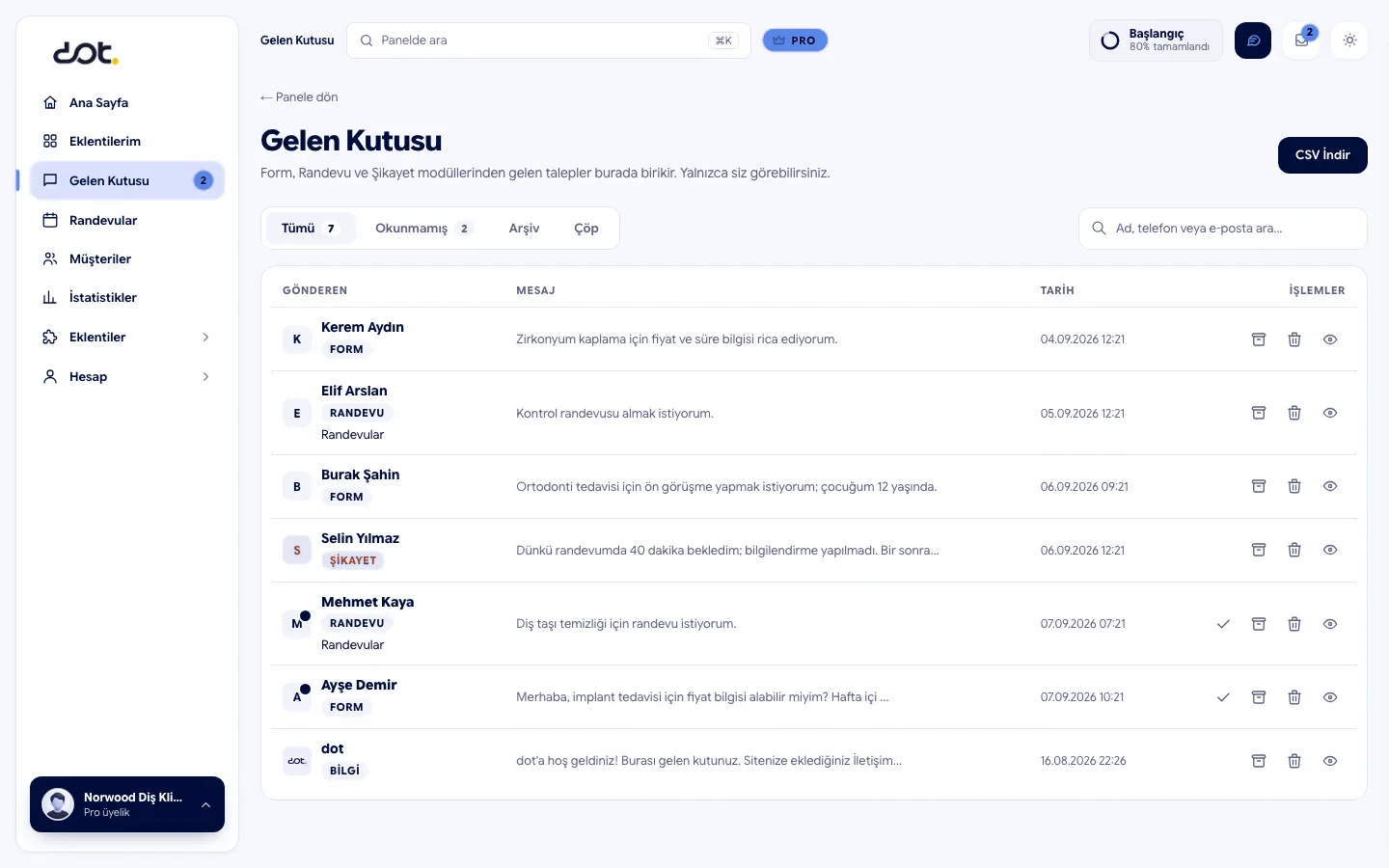Archive Kerem Aydın's message
Image resolution: width=1389 pixels, height=868 pixels.
pyautogui.click(x=1259, y=339)
